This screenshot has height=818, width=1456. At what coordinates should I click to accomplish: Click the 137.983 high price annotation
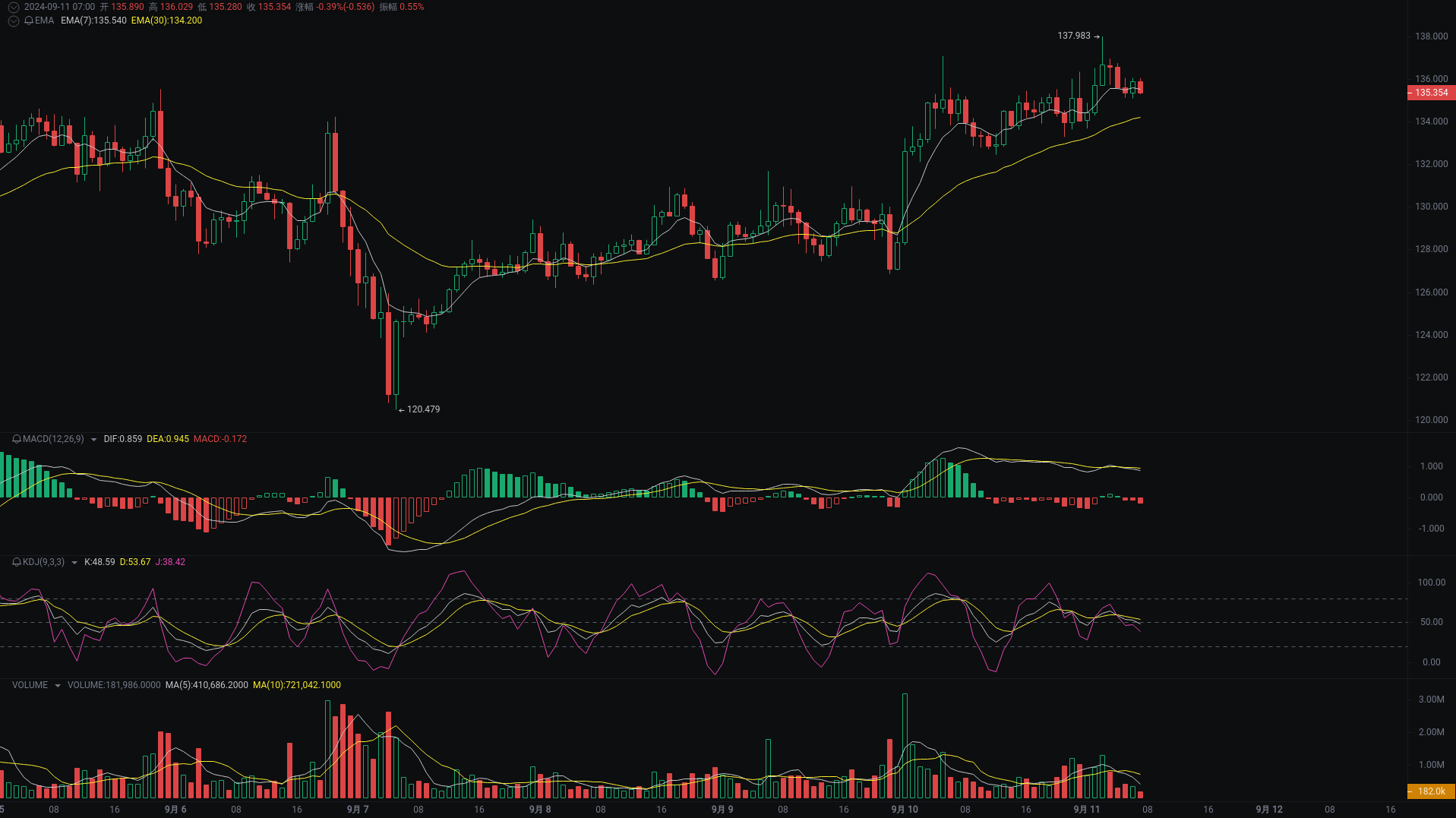click(1072, 35)
